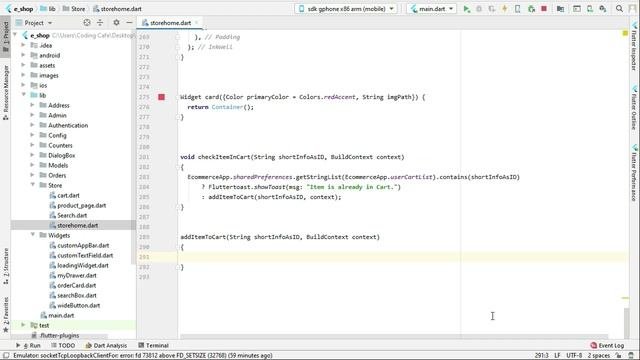Expand the Authentication folder
The width and height of the screenshot is (640, 360).
coord(32,125)
